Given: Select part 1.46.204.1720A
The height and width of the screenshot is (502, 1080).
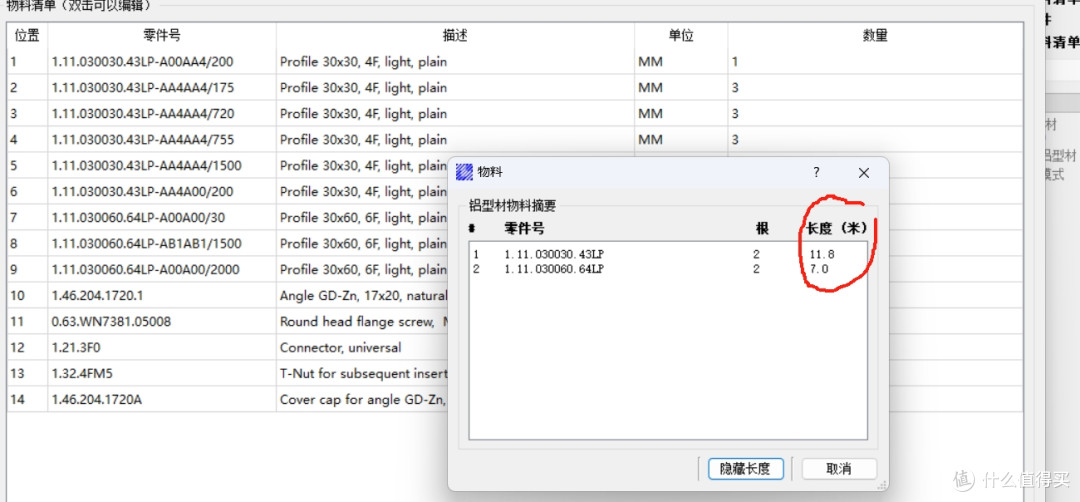Looking at the screenshot, I should pos(96,400).
